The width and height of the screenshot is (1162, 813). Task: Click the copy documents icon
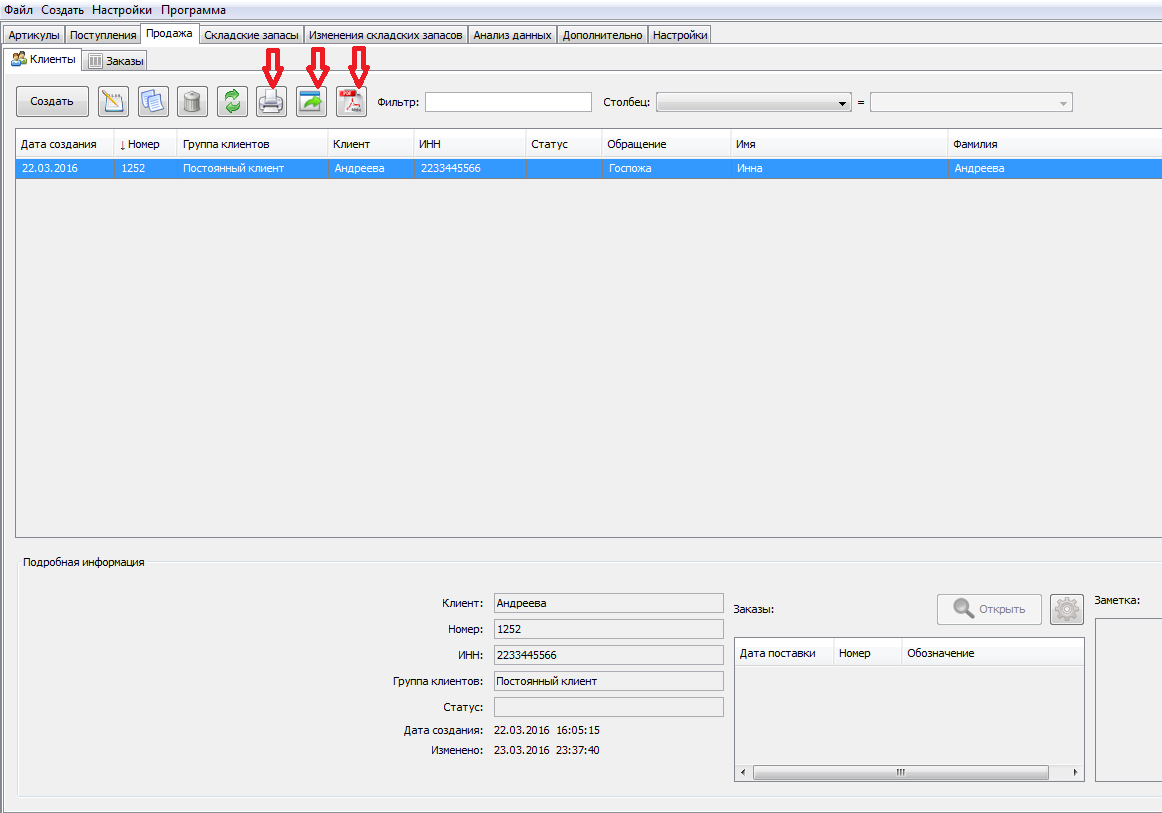[153, 102]
